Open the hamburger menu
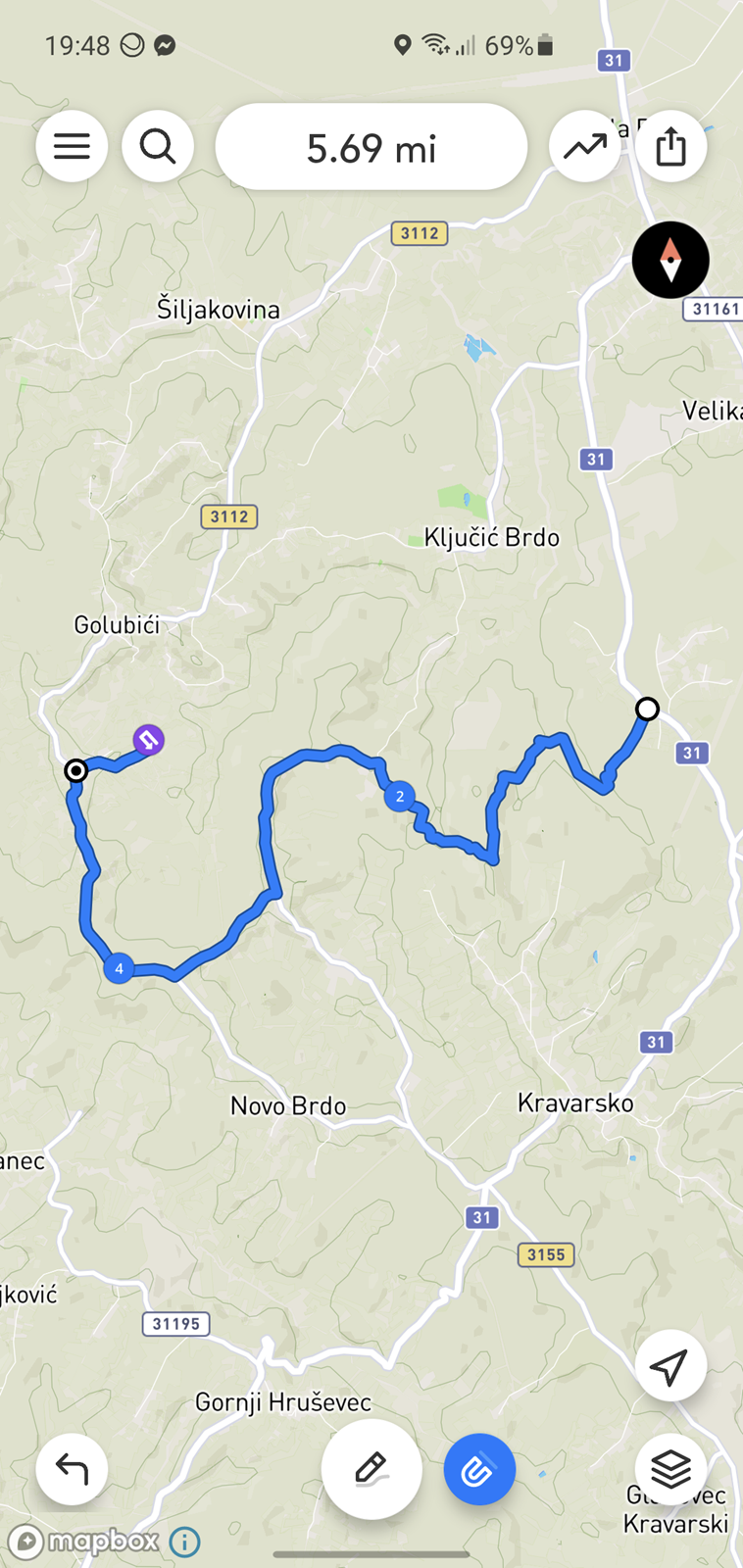This screenshot has width=743, height=1568. (x=72, y=147)
